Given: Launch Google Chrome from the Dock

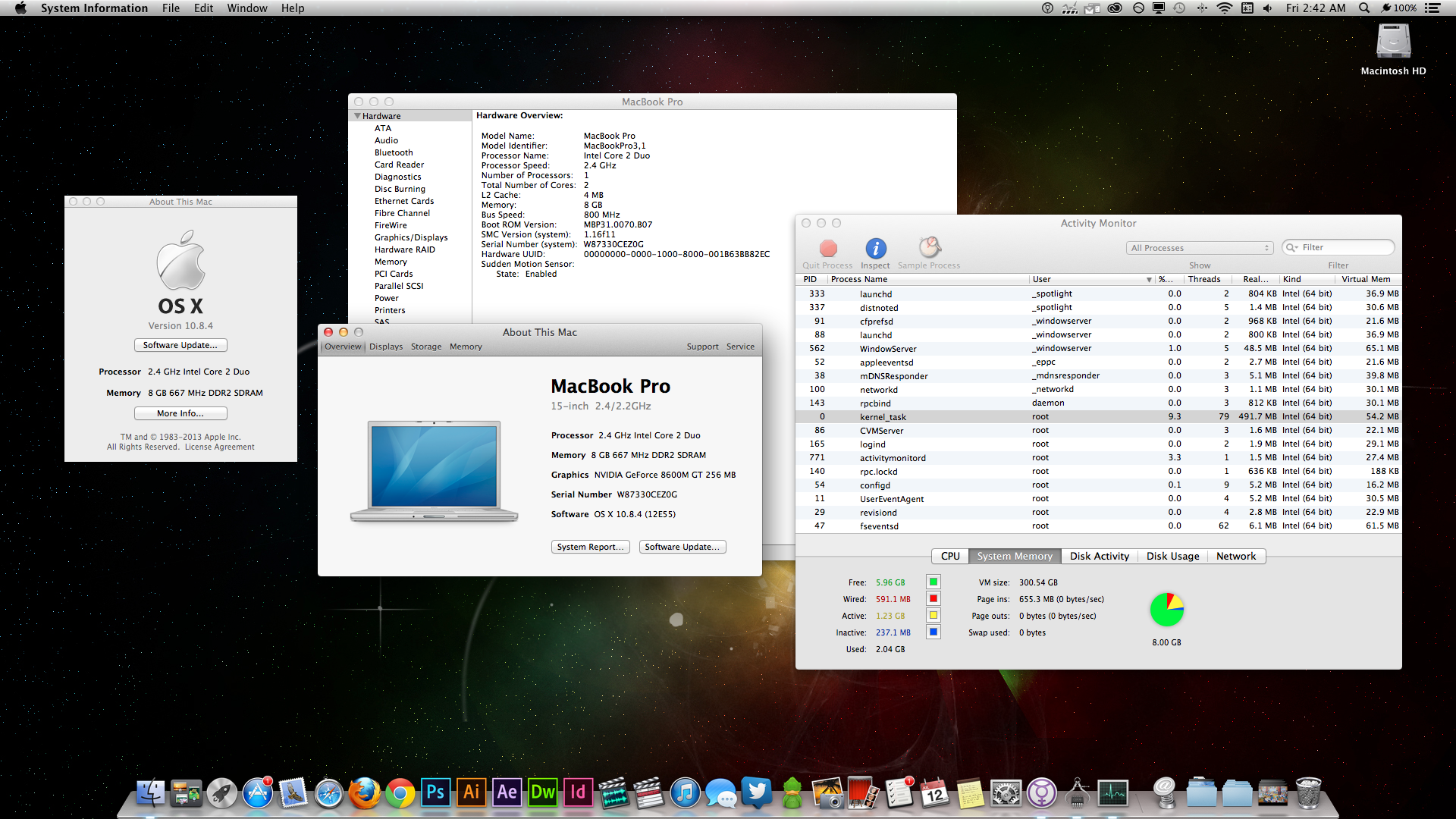Looking at the screenshot, I should (x=400, y=793).
